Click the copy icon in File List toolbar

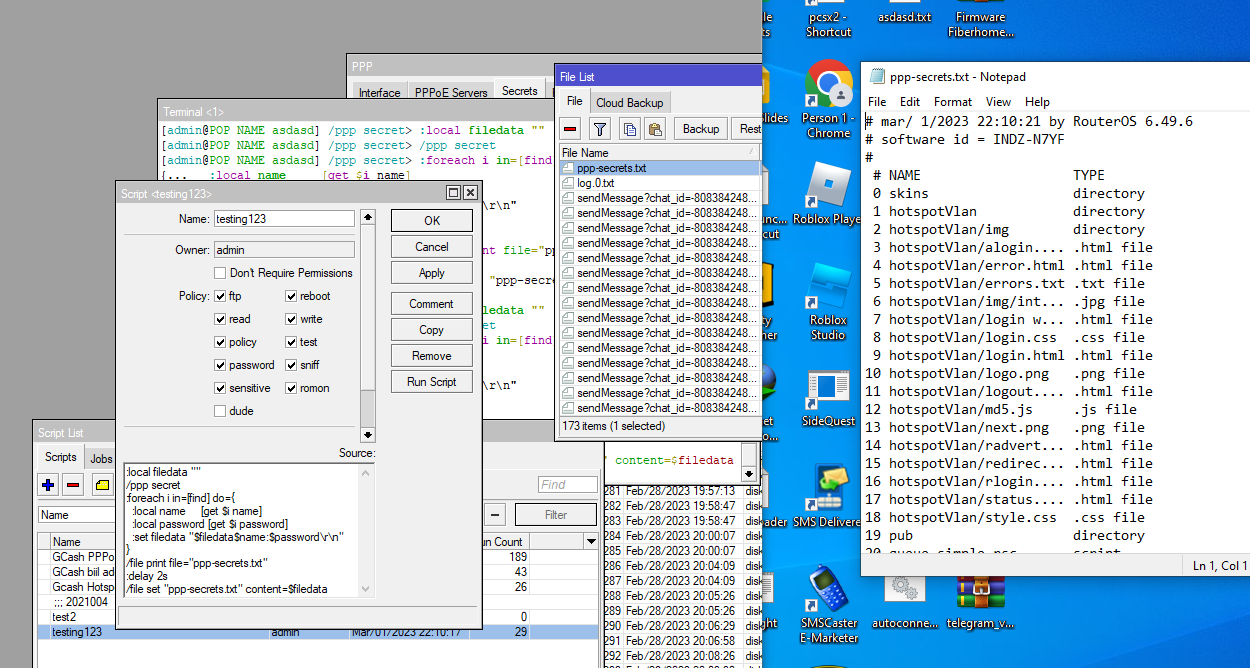point(629,129)
